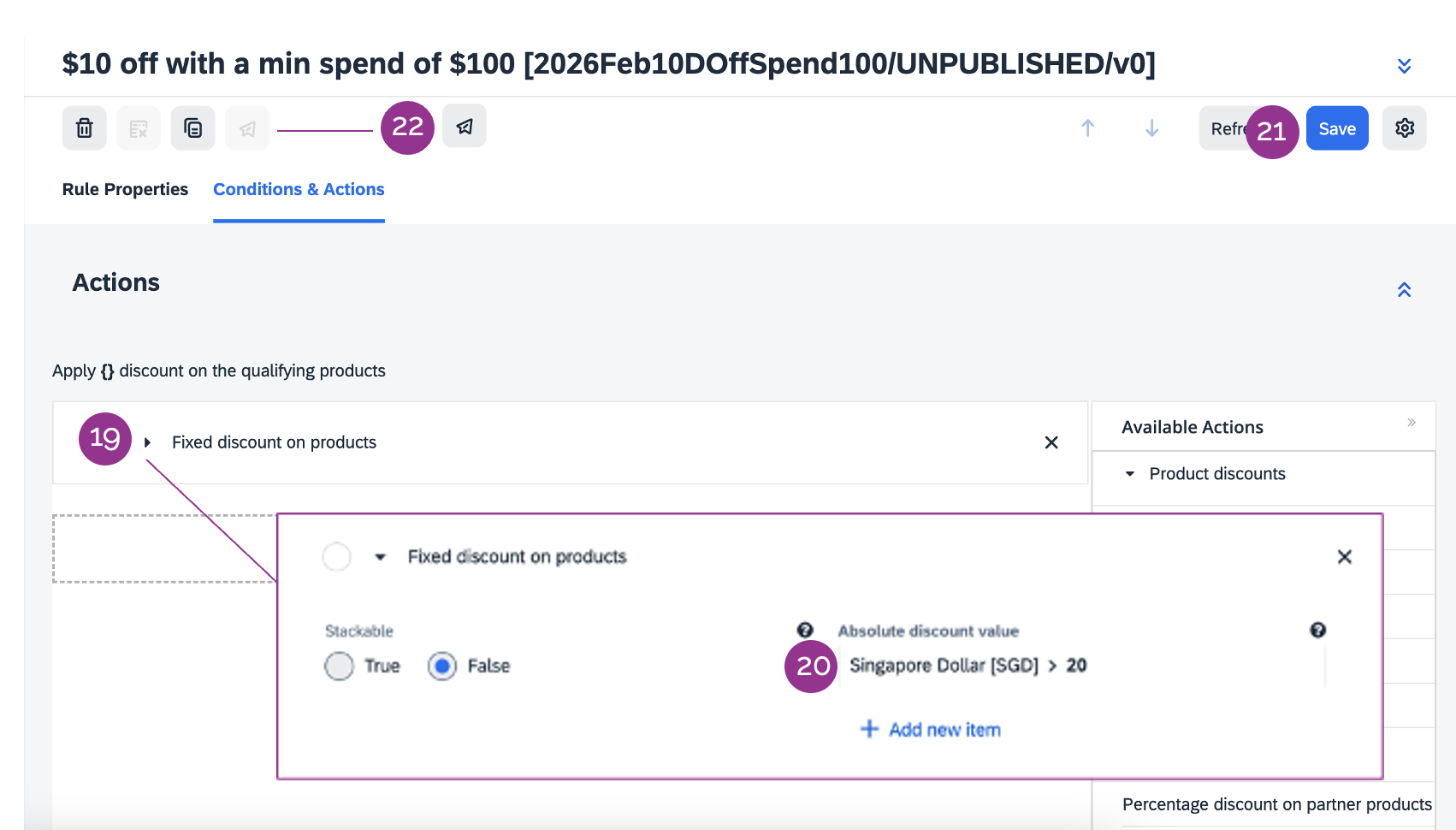Switch to the Rule Properties tab
The height and width of the screenshot is (830, 1456).
(125, 189)
